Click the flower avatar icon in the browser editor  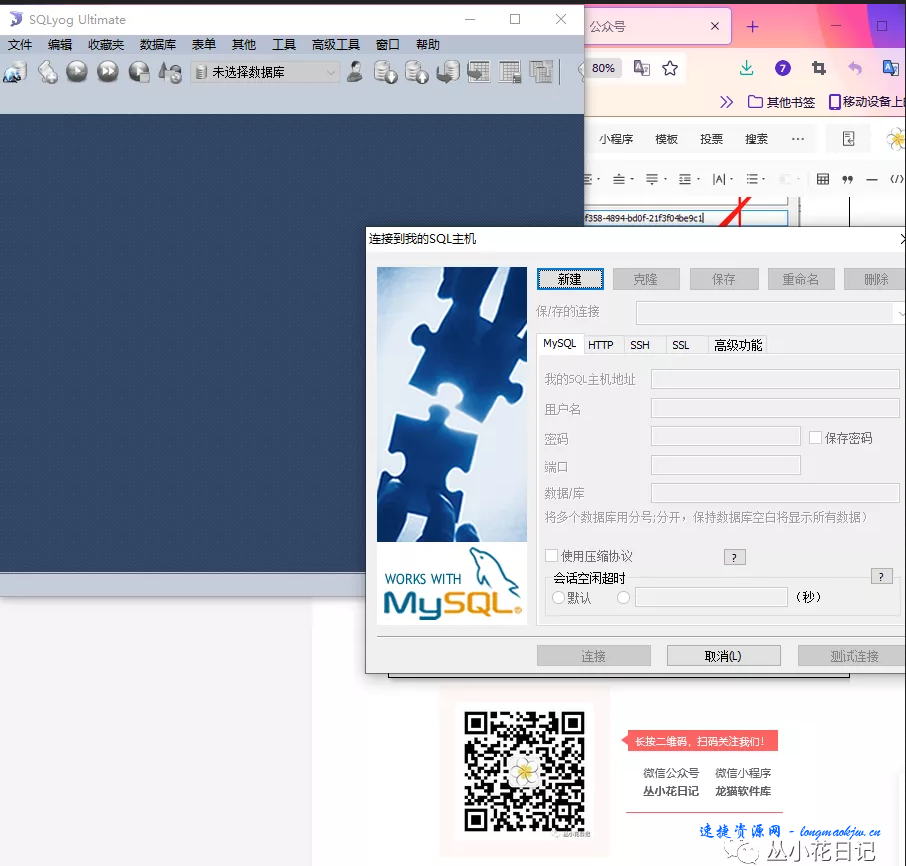tap(896, 139)
